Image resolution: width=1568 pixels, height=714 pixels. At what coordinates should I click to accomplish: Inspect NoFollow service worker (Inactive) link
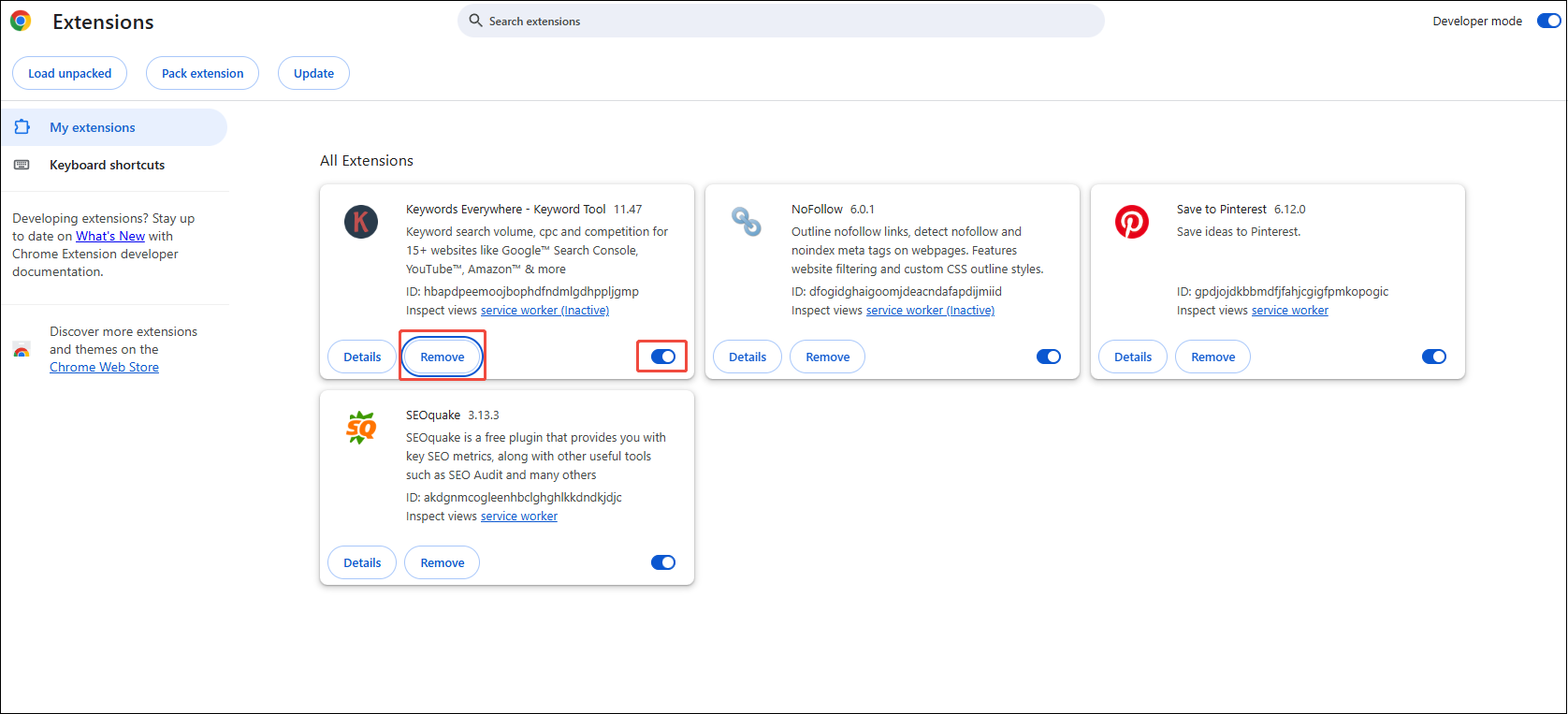[x=930, y=310]
